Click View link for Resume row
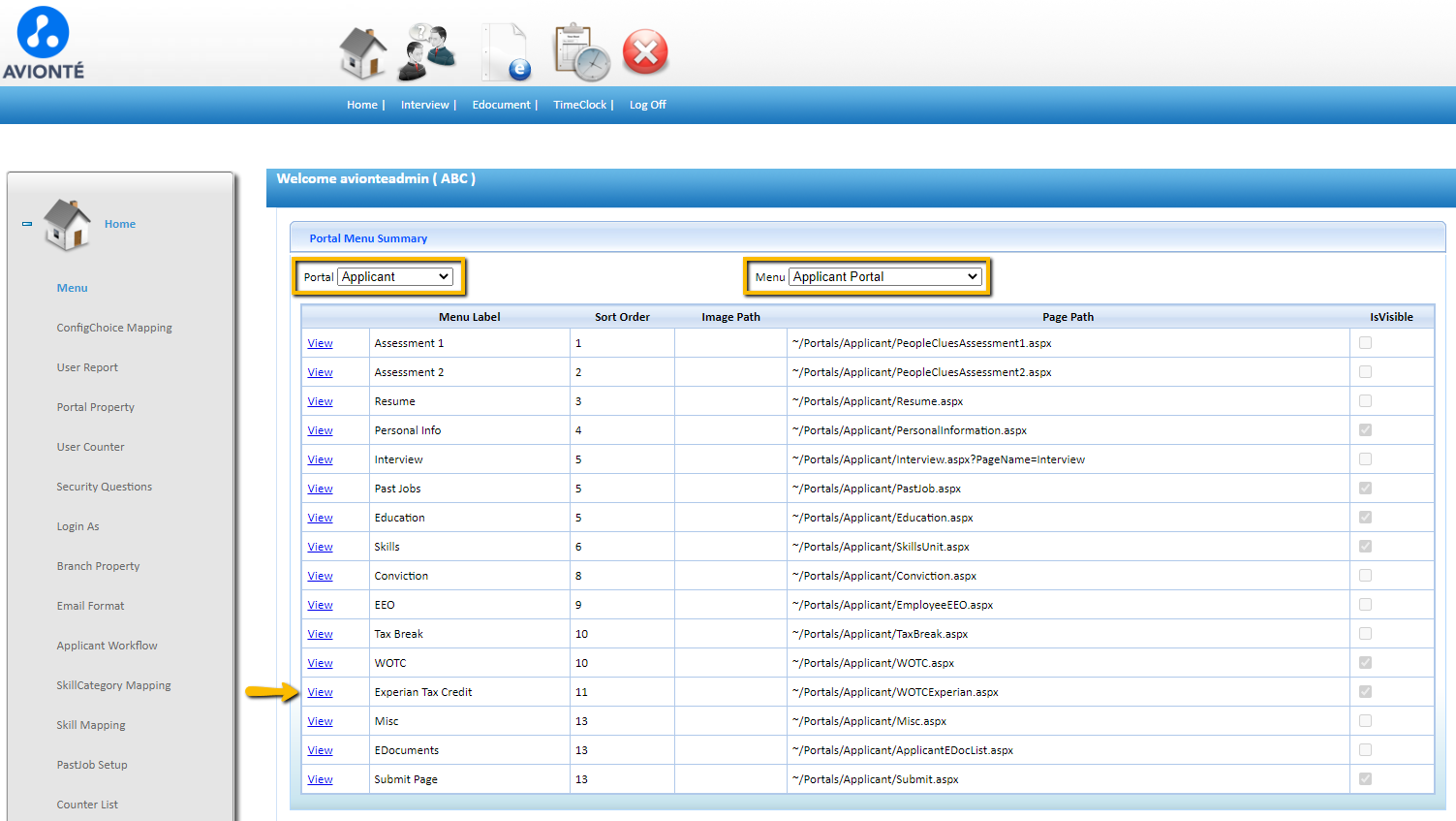The image size is (1456, 821). pos(320,401)
